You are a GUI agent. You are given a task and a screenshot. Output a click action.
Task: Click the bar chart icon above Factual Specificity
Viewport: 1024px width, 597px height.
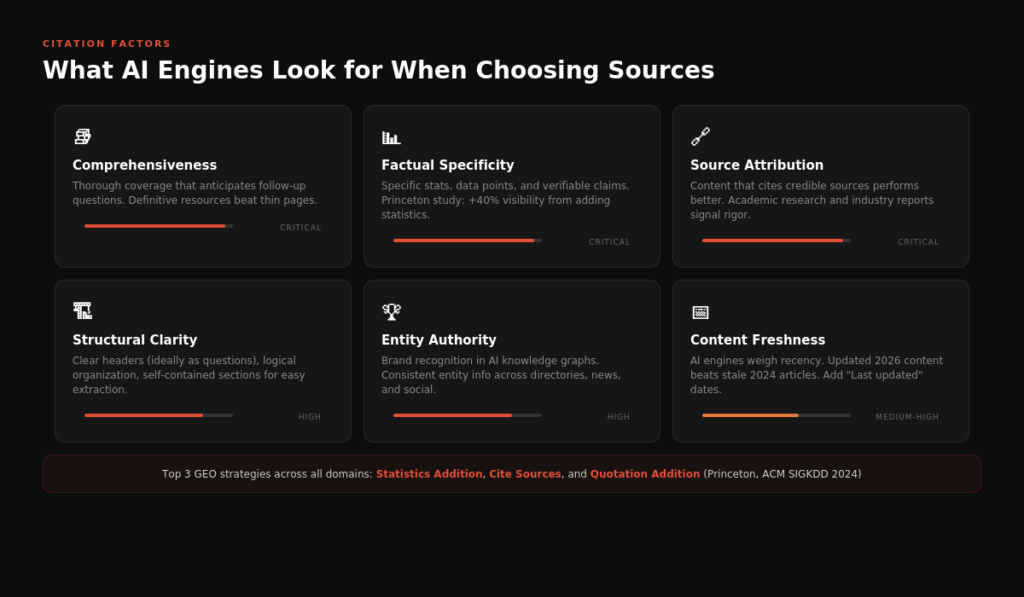click(391, 137)
